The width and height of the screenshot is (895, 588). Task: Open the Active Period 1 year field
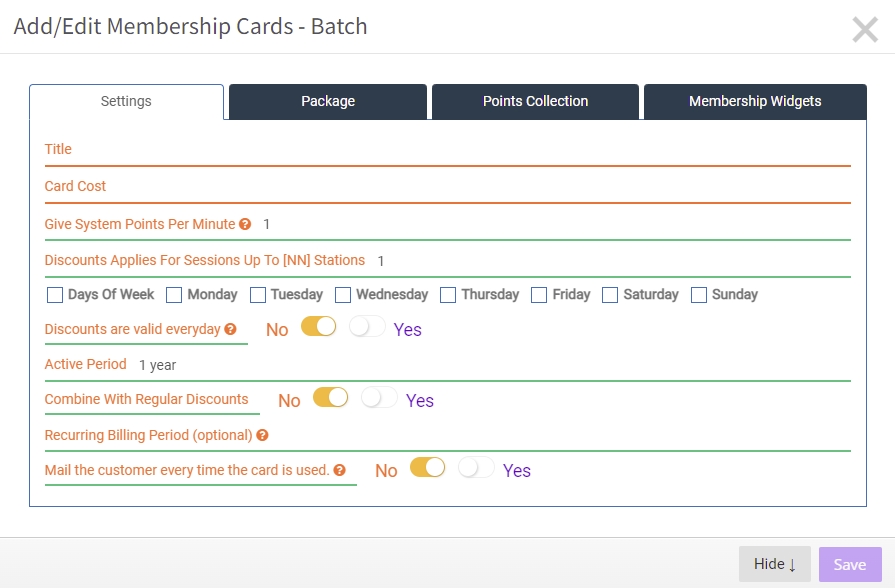(448, 365)
